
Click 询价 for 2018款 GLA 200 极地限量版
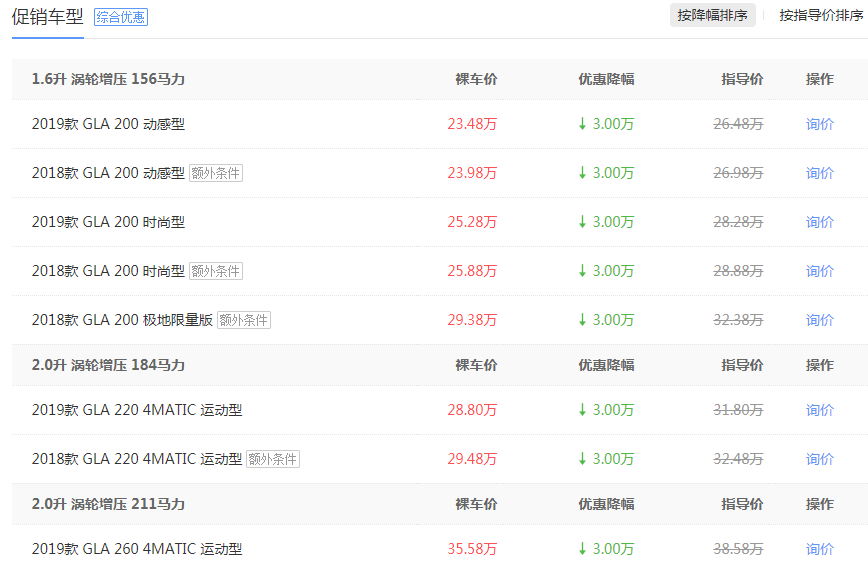pos(820,320)
